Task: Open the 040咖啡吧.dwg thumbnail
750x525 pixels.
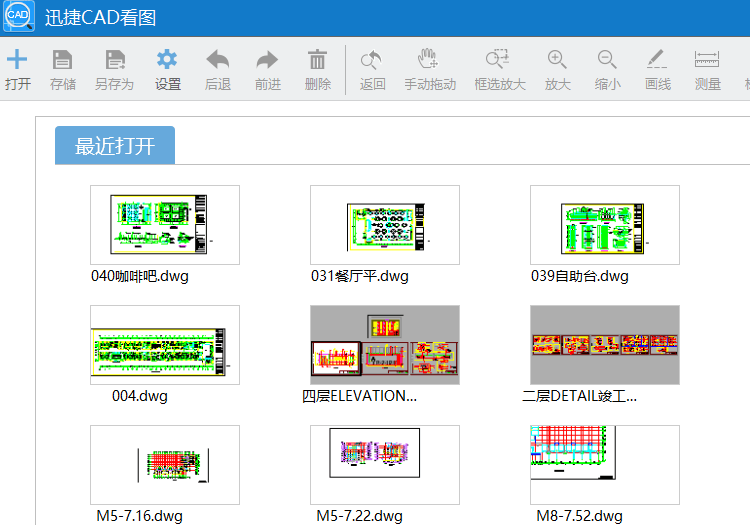Action: coord(165,225)
